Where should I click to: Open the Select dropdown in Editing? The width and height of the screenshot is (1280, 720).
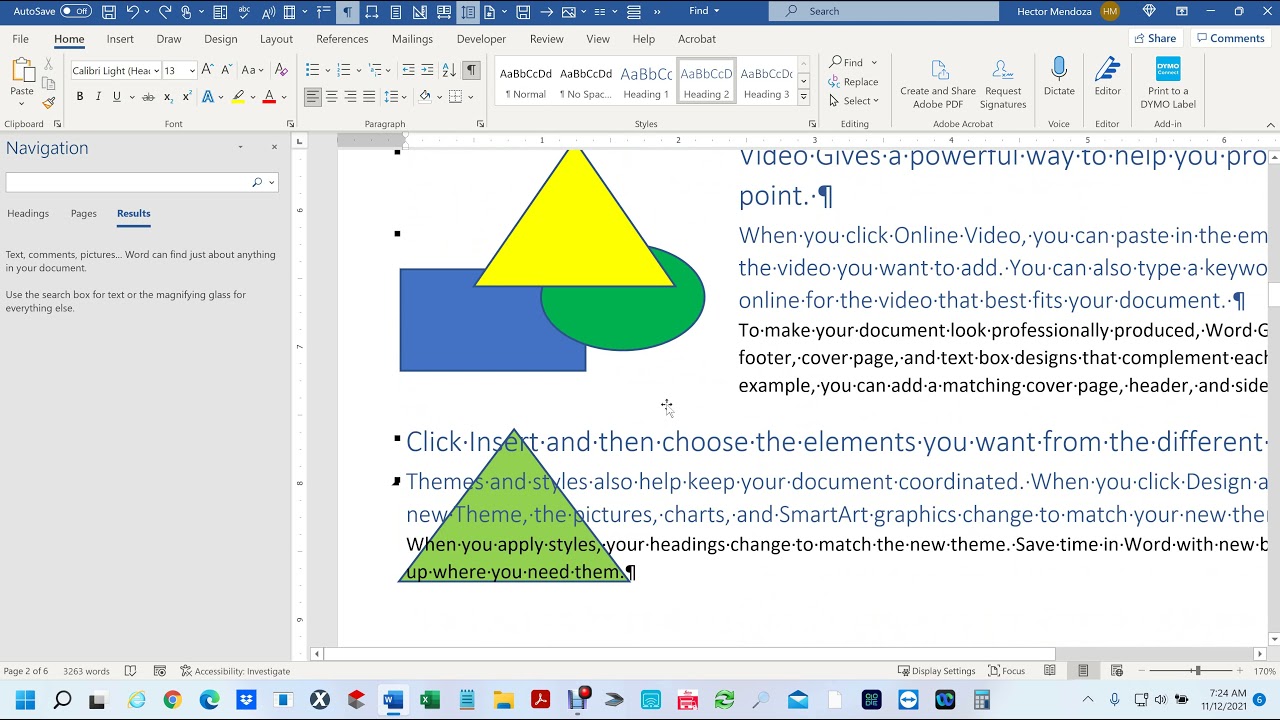[853, 101]
